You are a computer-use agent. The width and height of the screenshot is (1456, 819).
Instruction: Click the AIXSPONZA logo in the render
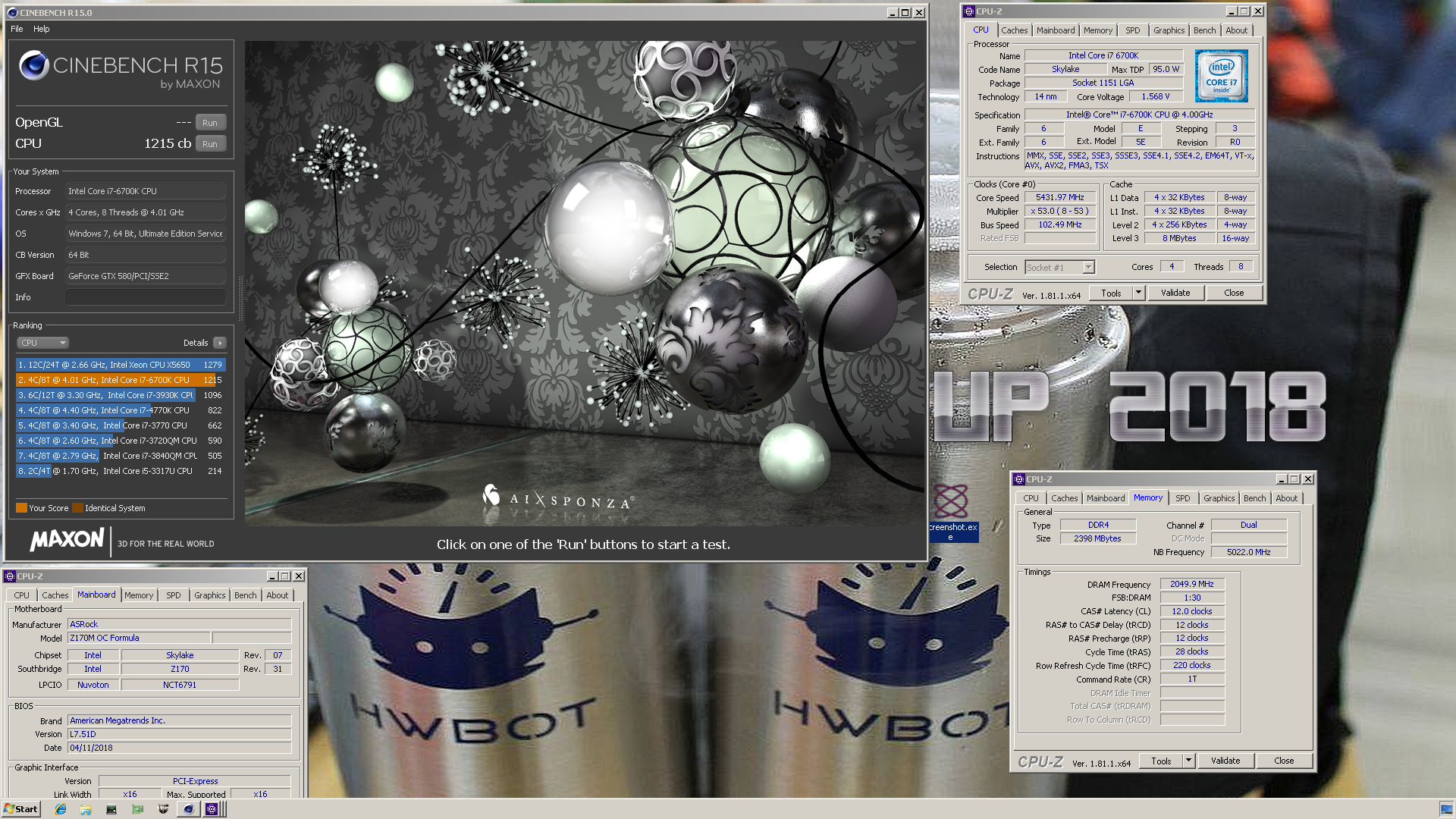(559, 500)
